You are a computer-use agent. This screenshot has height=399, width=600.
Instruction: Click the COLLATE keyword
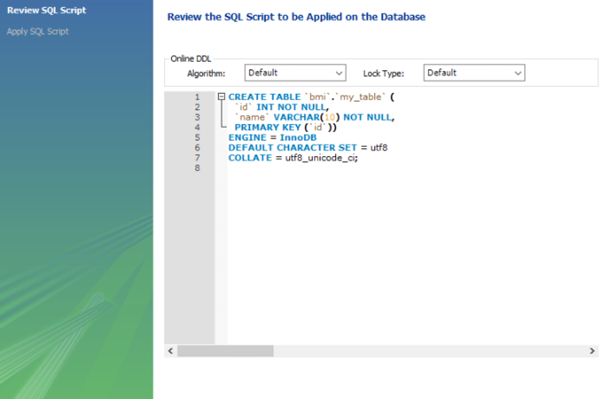pyautogui.click(x=250, y=158)
